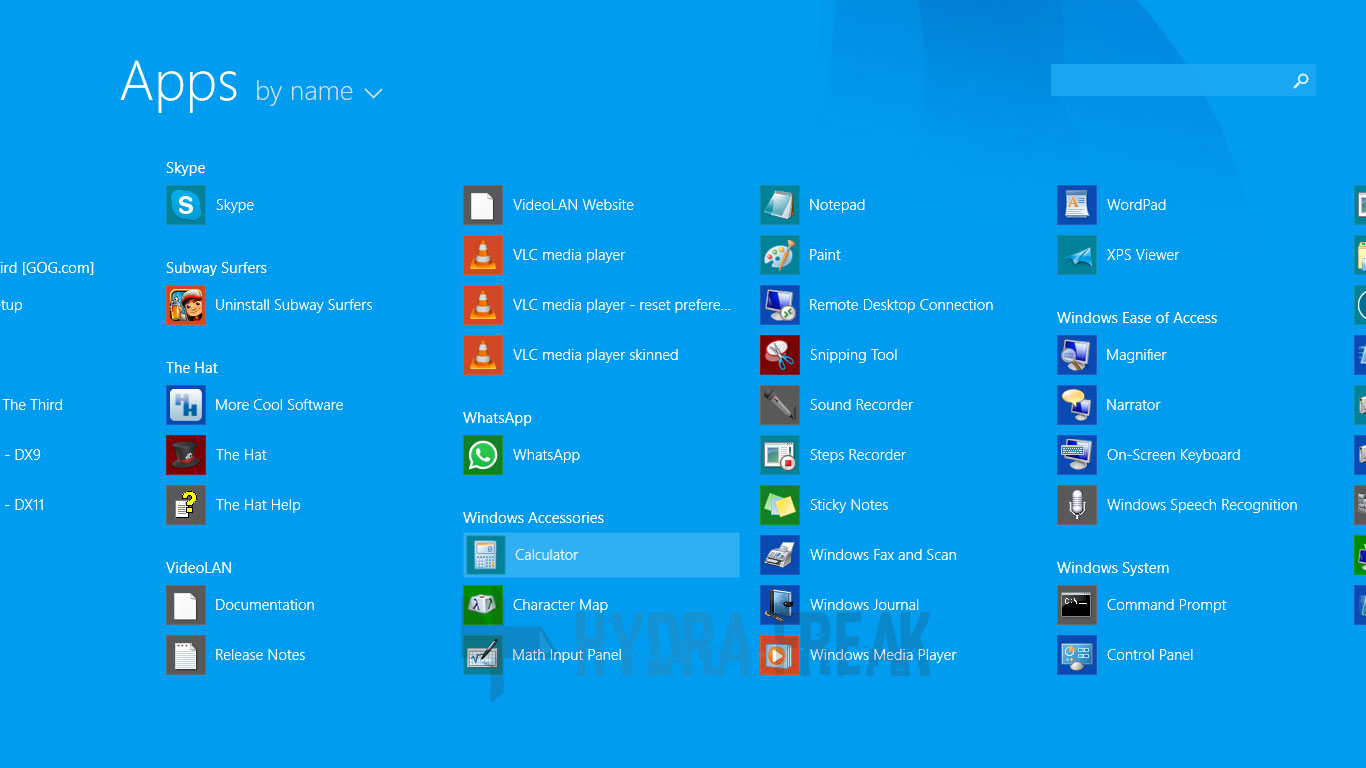Viewport: 1366px width, 768px height.
Task: Open Command Prompt
Action: [x=1166, y=605]
